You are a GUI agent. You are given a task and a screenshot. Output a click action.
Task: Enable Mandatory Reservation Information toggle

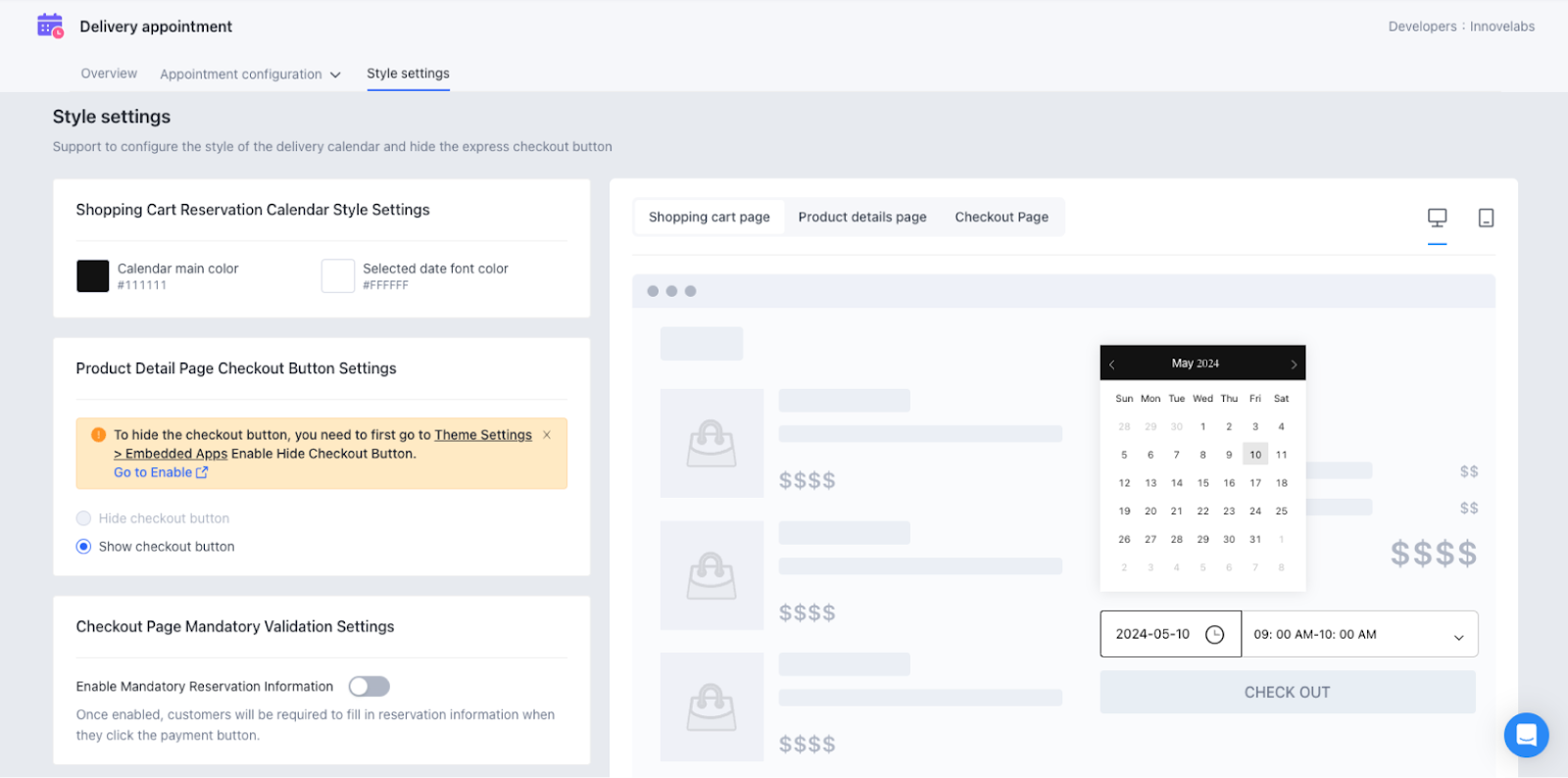369,687
